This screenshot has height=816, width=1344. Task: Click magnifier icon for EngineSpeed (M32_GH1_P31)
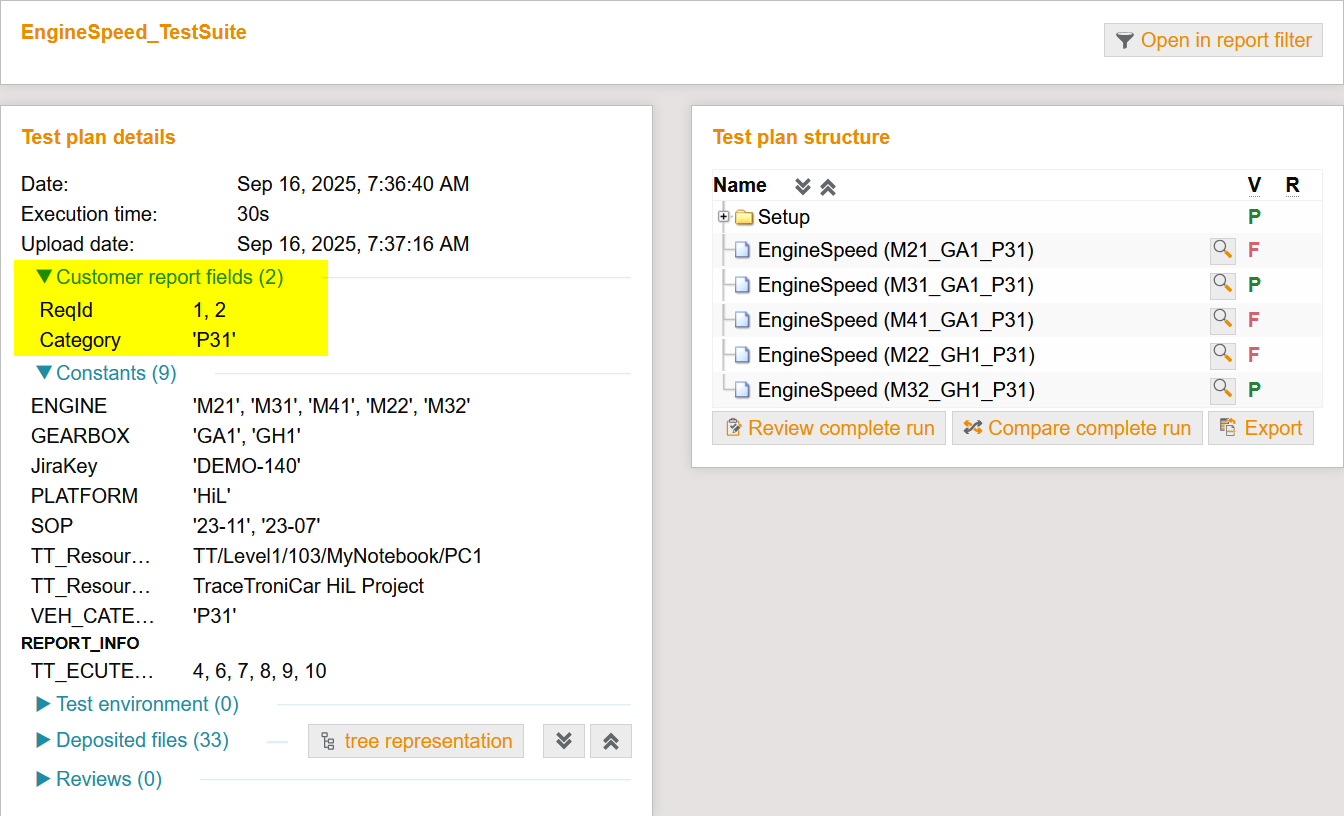tap(1222, 390)
